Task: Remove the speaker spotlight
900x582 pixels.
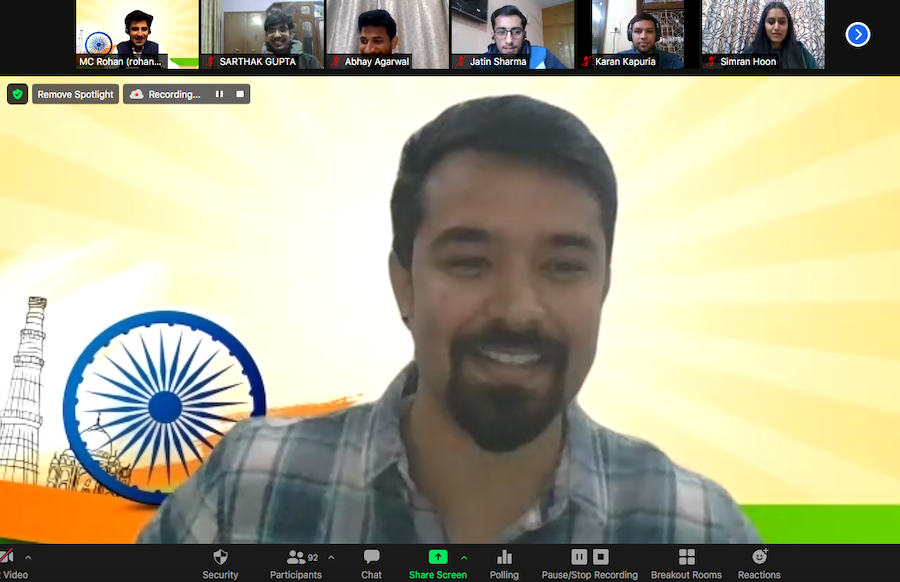Action: click(x=75, y=94)
